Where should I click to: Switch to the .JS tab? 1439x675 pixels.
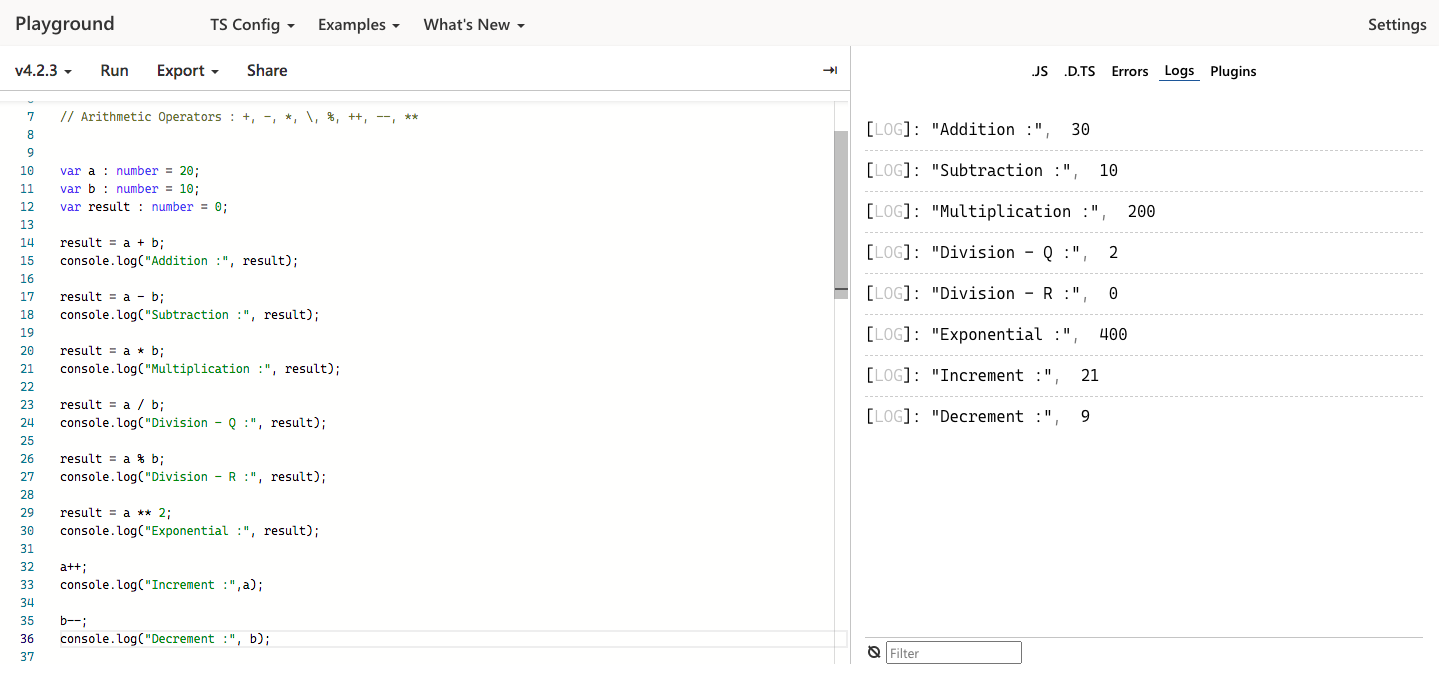click(x=1040, y=72)
